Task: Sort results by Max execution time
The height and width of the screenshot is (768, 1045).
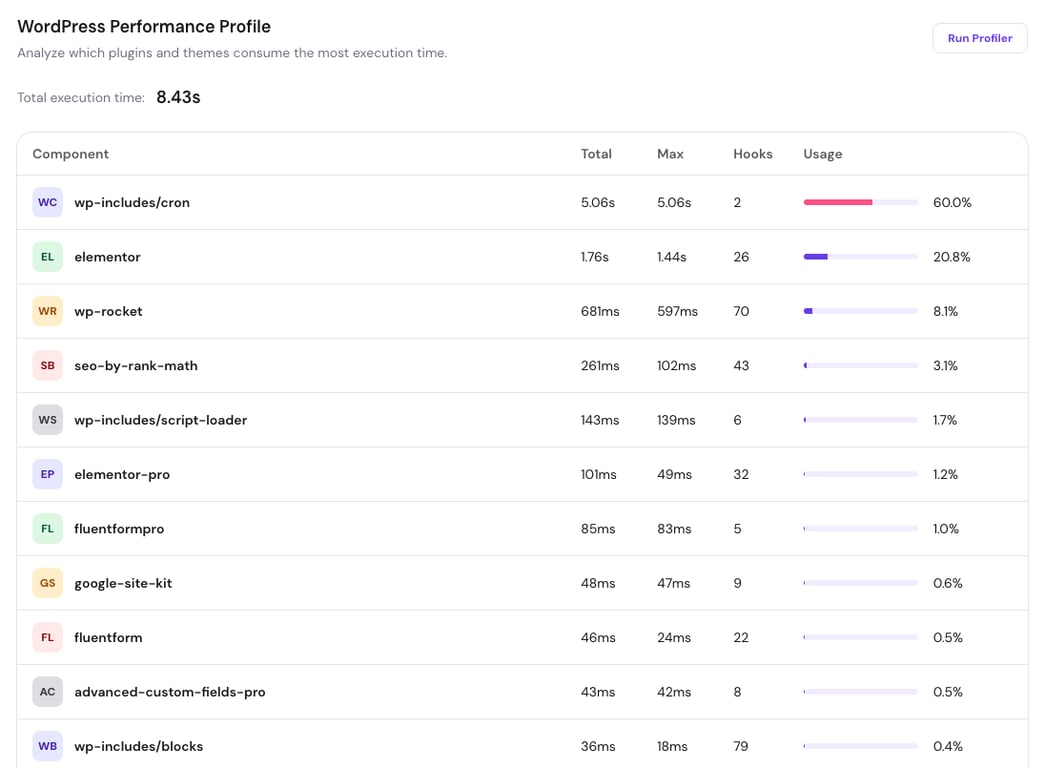Action: pos(670,154)
